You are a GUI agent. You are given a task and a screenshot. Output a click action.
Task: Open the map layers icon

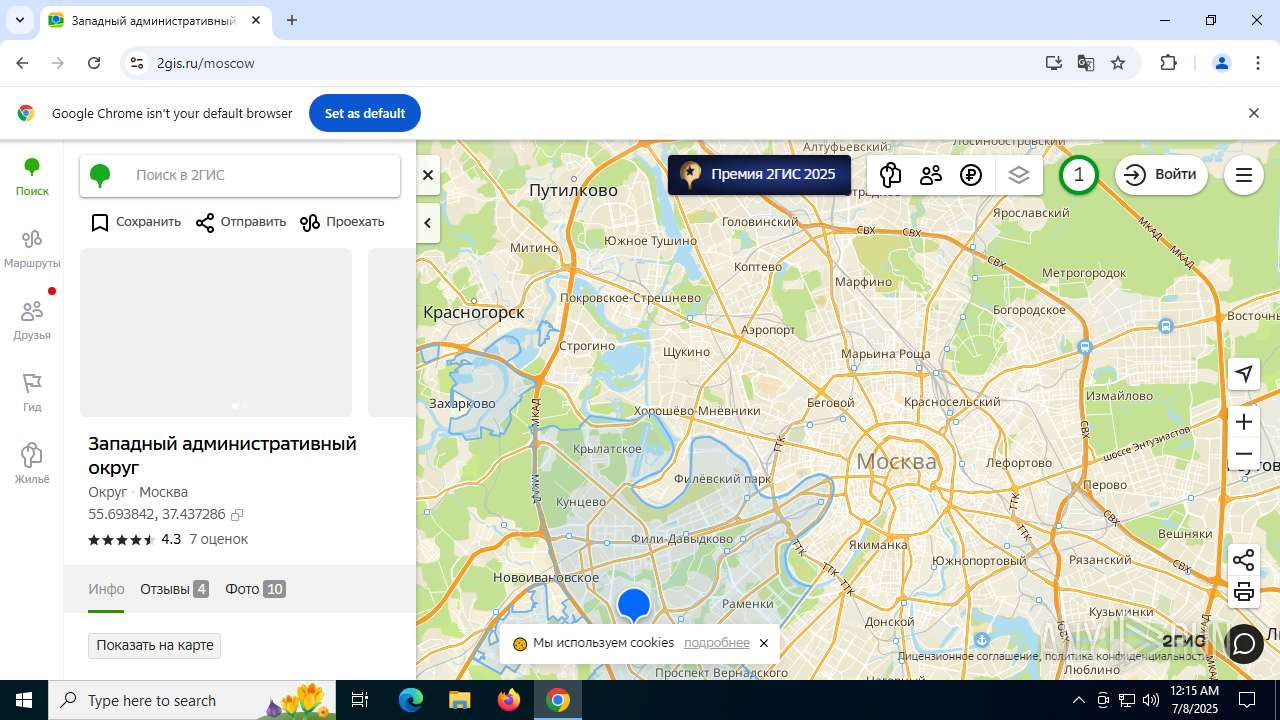[x=1019, y=175]
